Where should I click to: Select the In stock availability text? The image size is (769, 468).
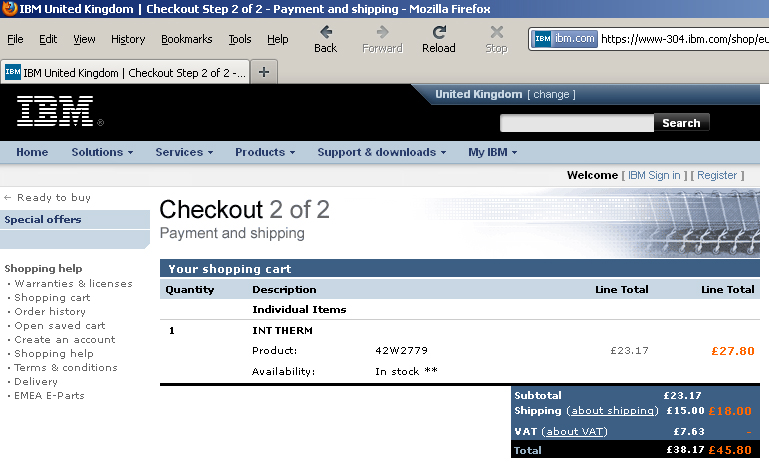pyautogui.click(x=407, y=371)
